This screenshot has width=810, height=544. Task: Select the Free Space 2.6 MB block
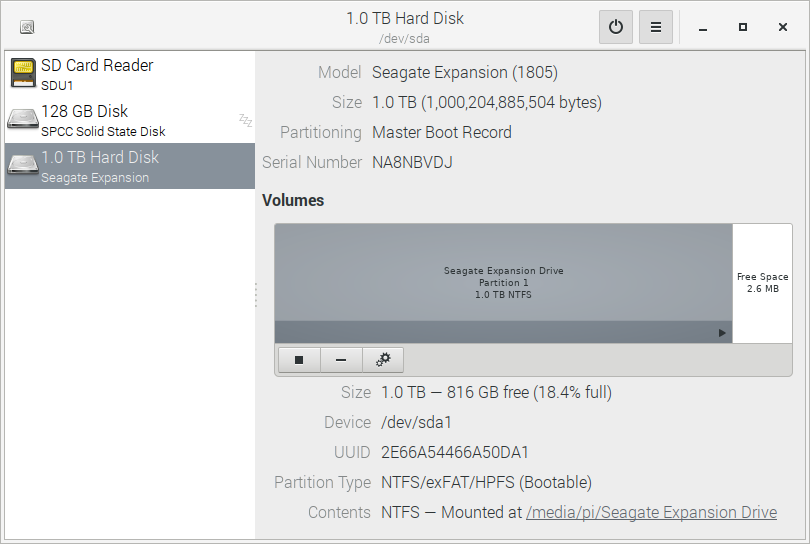tap(762, 283)
